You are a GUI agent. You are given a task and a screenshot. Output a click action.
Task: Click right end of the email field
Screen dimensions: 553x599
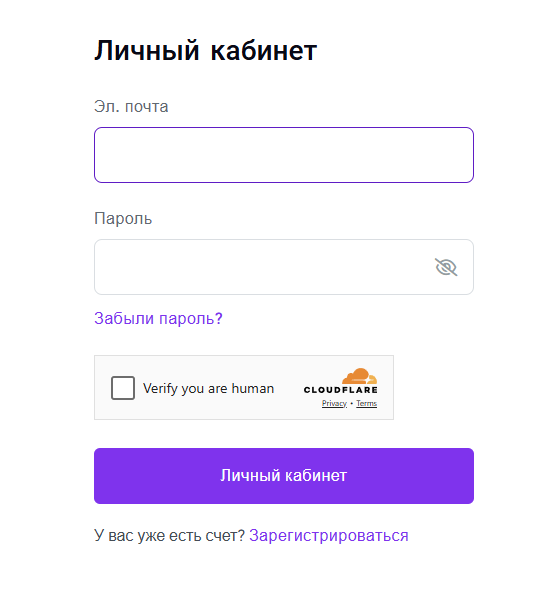(x=460, y=155)
